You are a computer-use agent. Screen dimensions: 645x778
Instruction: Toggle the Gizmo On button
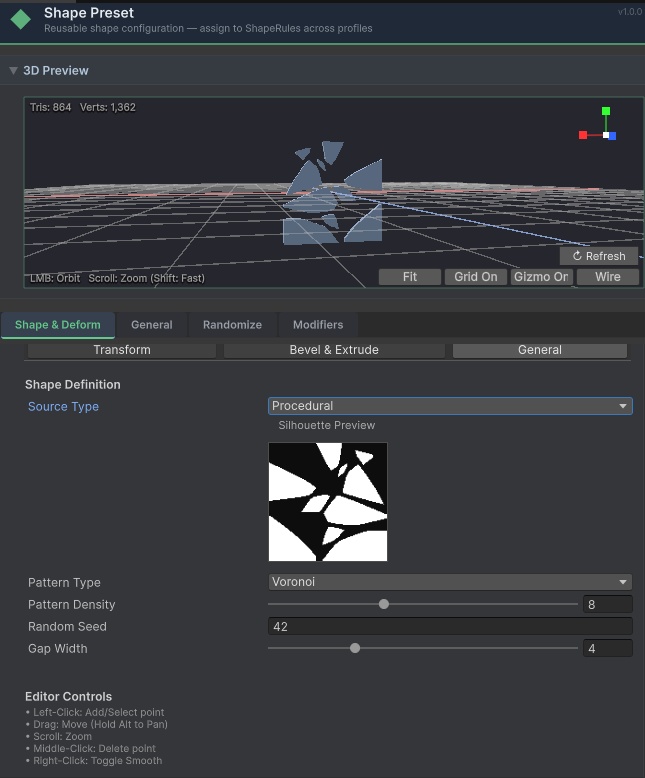540,277
